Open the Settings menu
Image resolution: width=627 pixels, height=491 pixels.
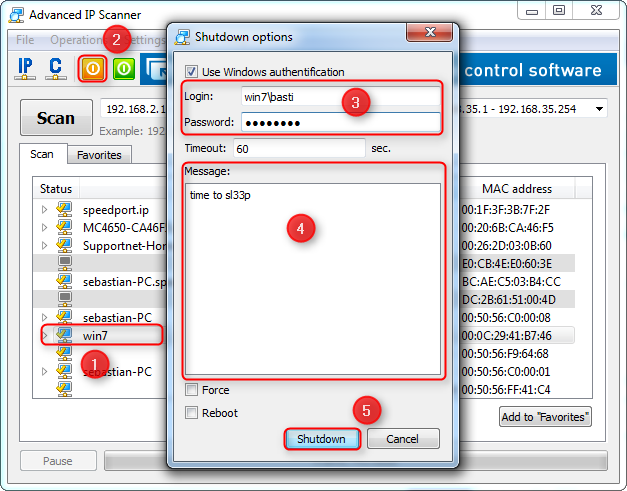coord(146,40)
